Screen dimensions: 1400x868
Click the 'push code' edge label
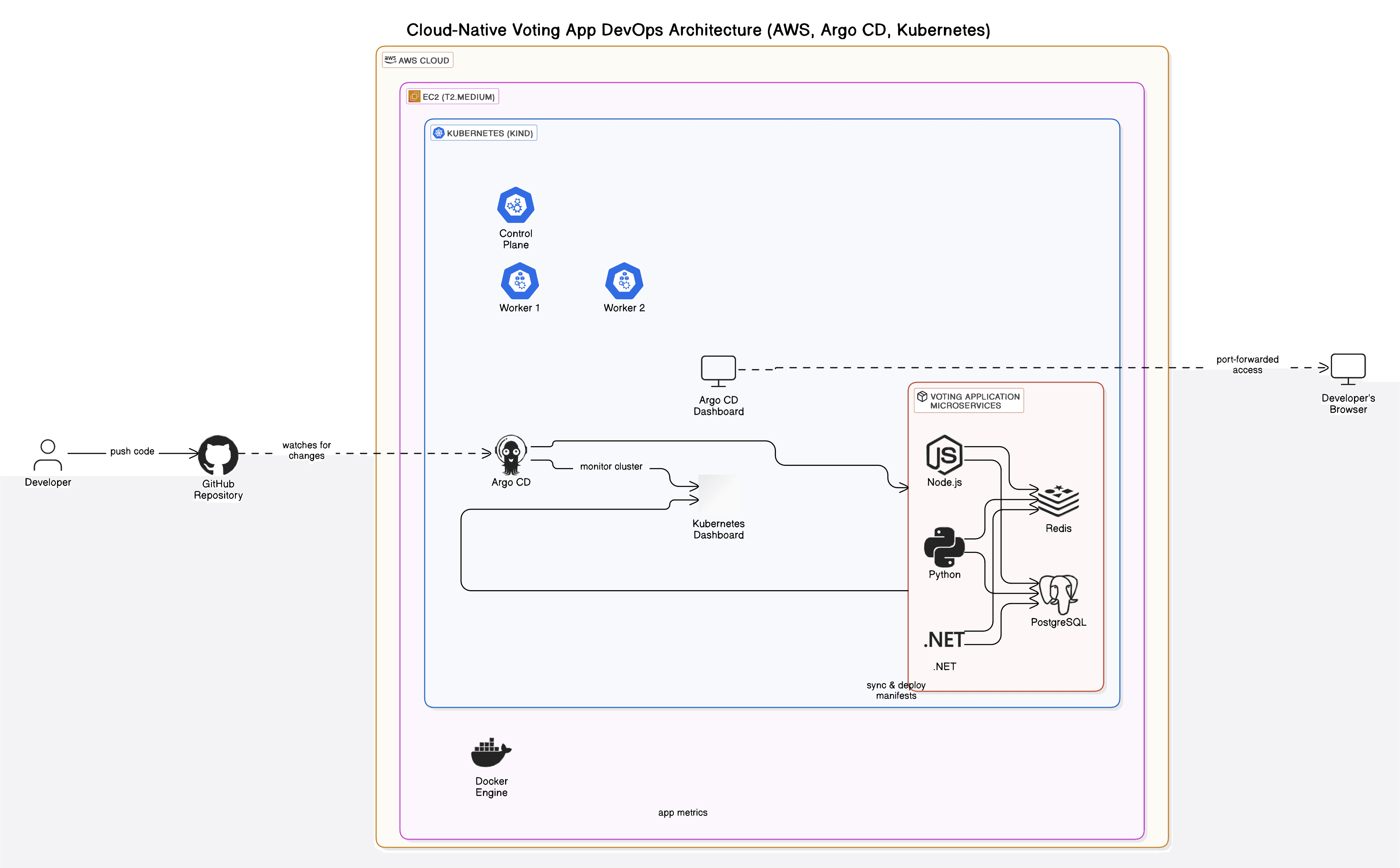(x=132, y=451)
